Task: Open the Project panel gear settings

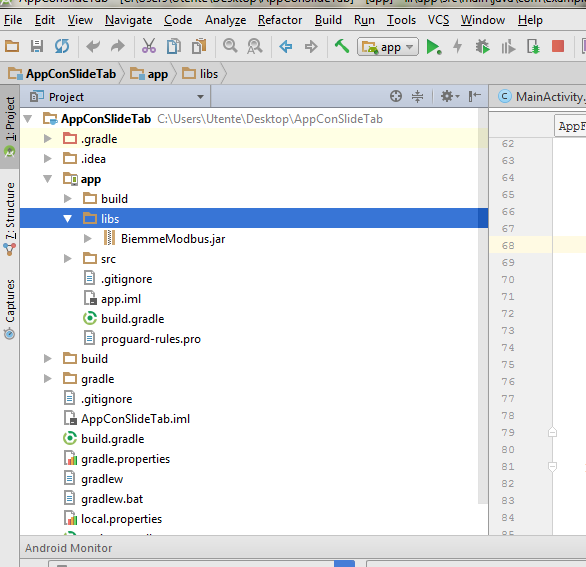Action: pos(450,96)
